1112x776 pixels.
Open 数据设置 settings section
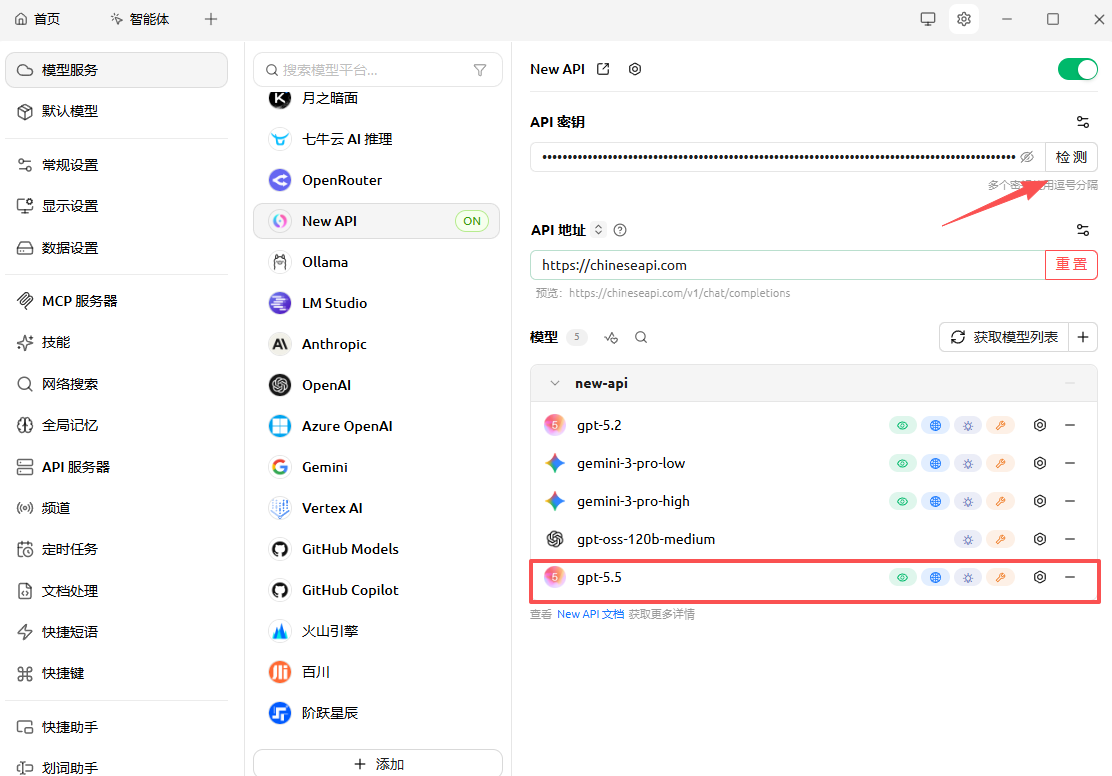(x=116, y=248)
